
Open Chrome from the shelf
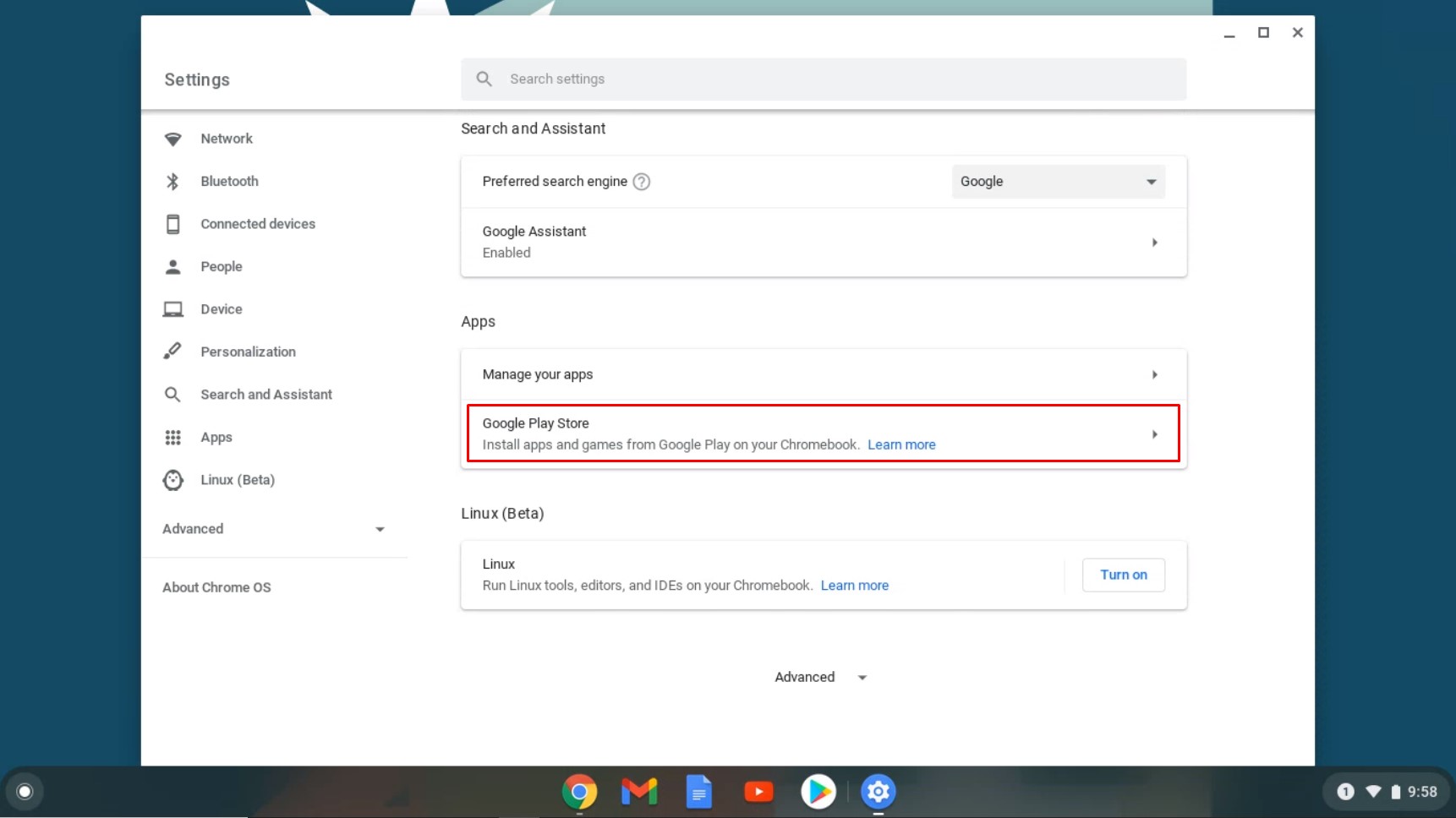coord(579,792)
